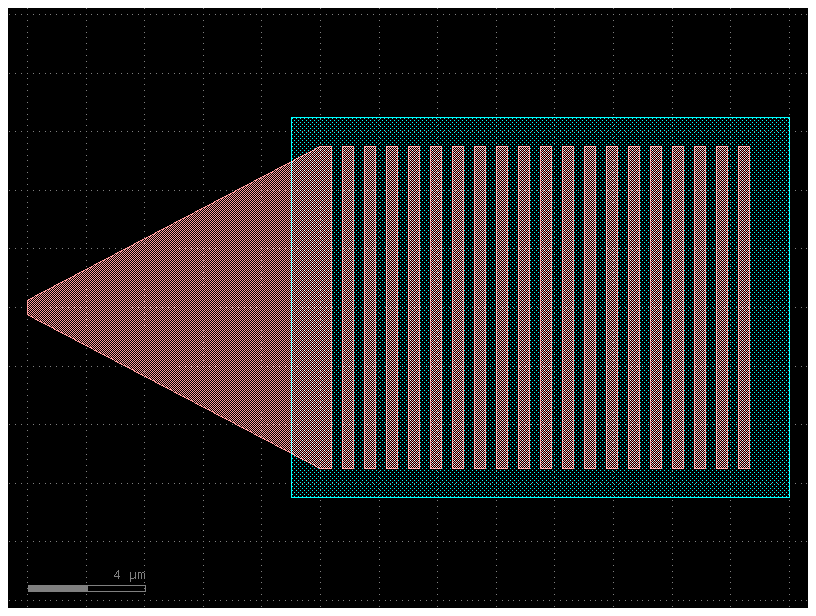This screenshot has height=616, width=816.
Task: Click the narrow left tip of the pink taper
Action: tap(30, 307)
